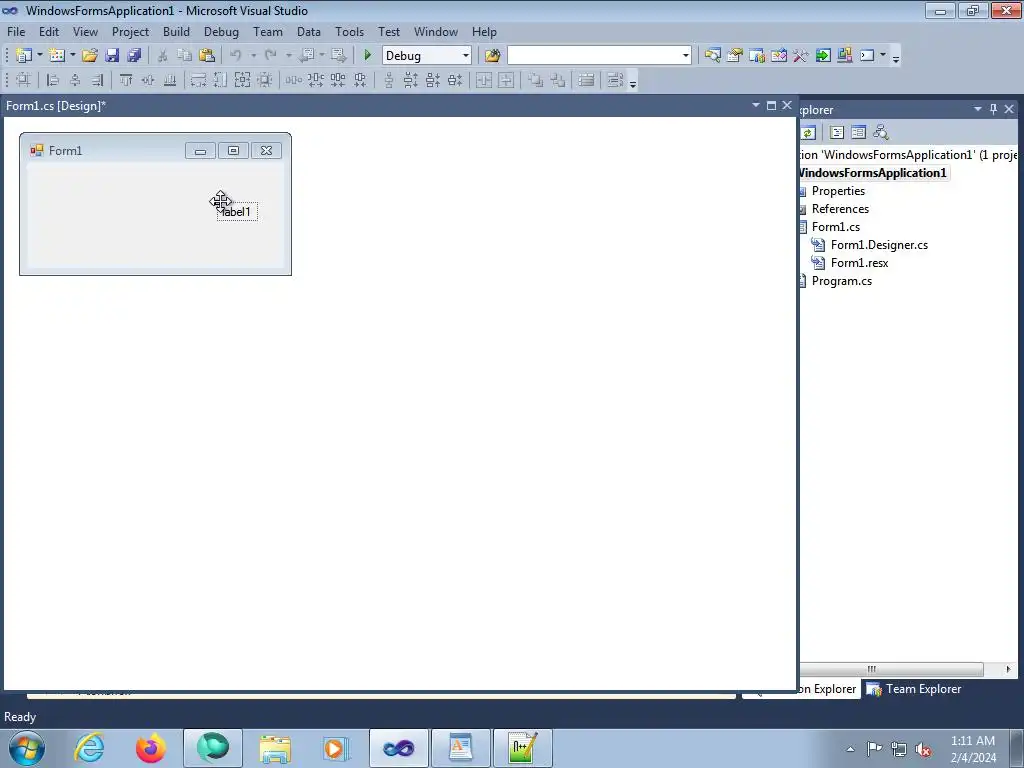
Task: Save Form1.cs with the single floppy disk icon
Action: [112, 56]
